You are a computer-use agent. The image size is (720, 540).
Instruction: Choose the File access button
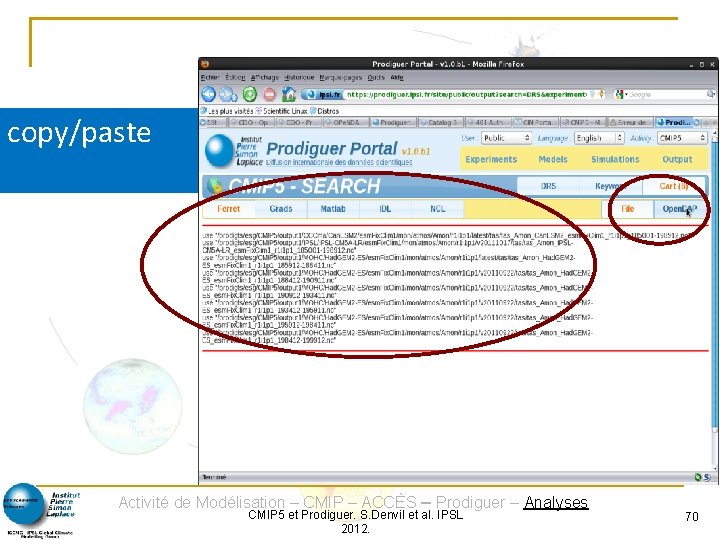coord(627,209)
